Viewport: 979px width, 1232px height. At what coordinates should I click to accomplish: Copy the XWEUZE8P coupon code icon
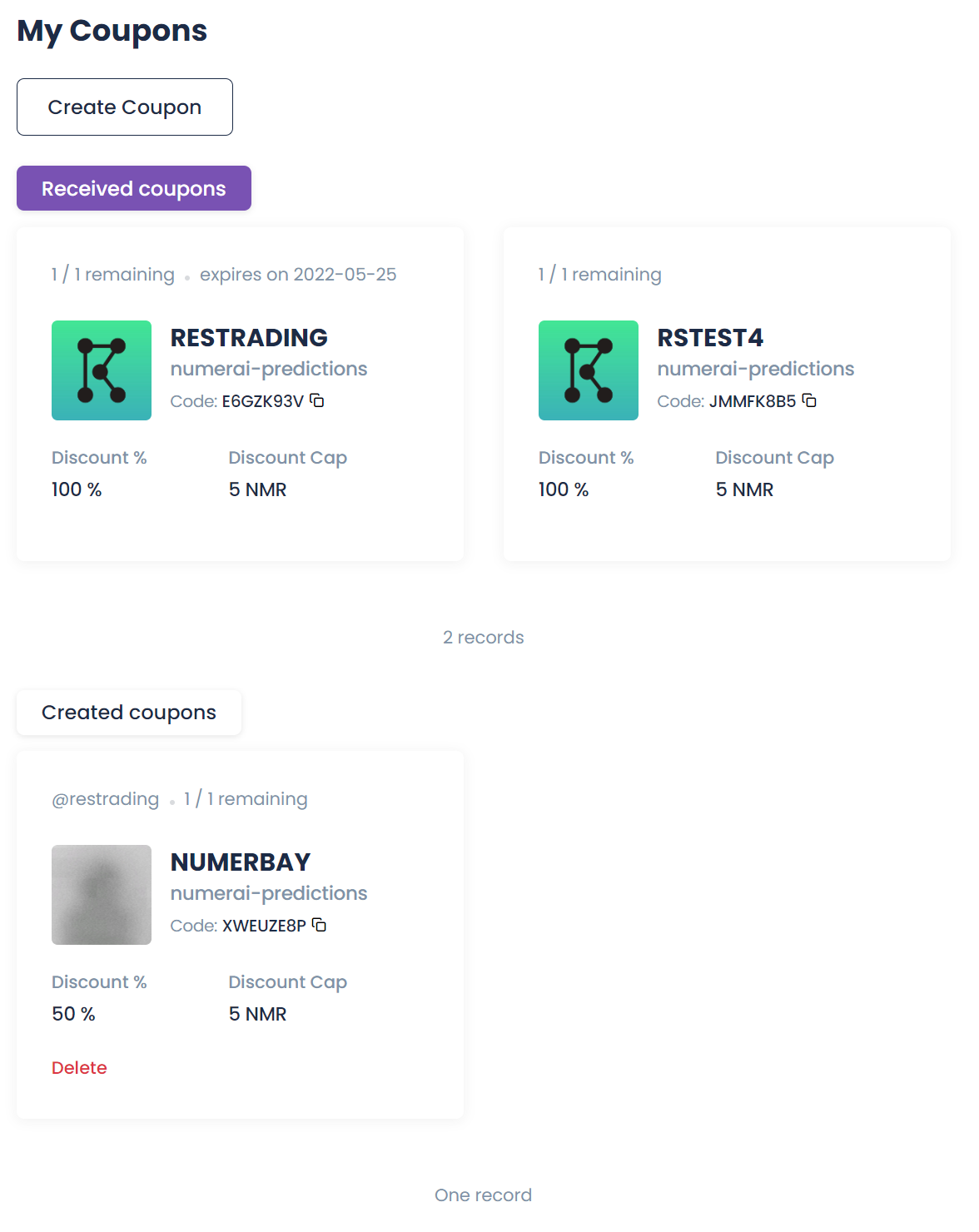point(319,925)
